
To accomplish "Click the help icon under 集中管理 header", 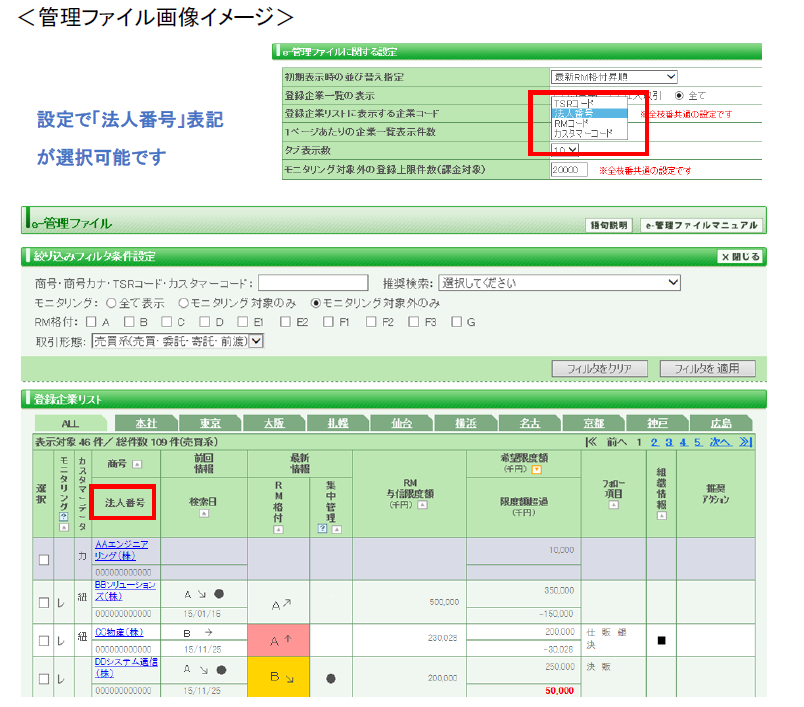I will 322,528.
